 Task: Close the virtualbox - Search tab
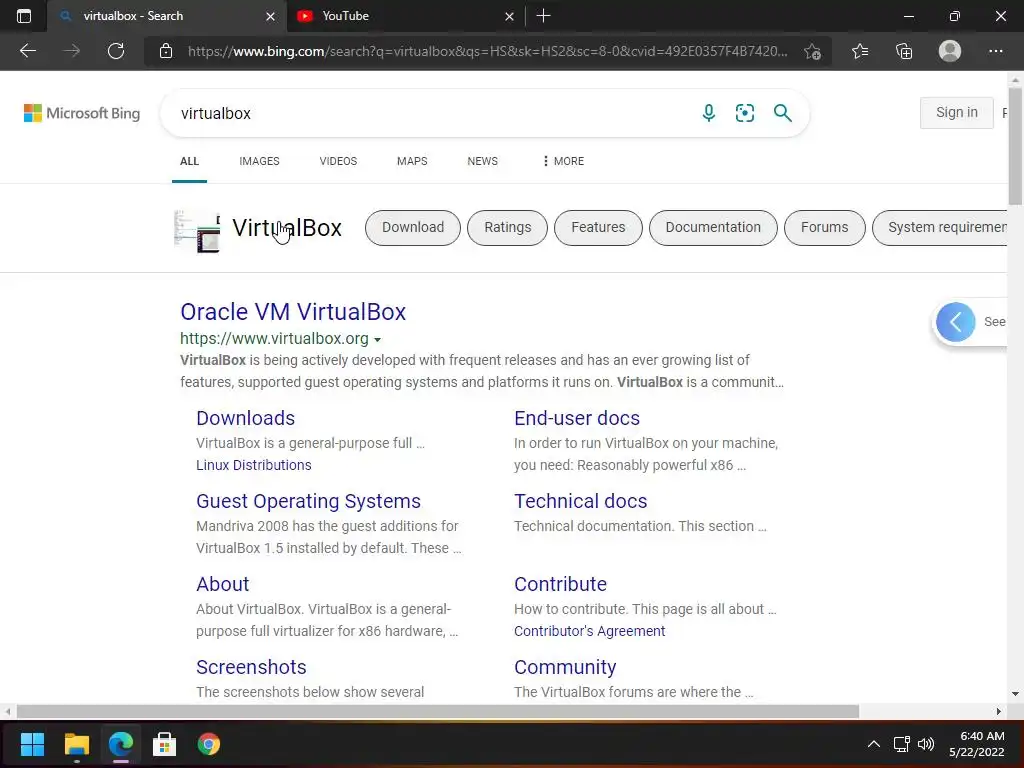[x=270, y=16]
